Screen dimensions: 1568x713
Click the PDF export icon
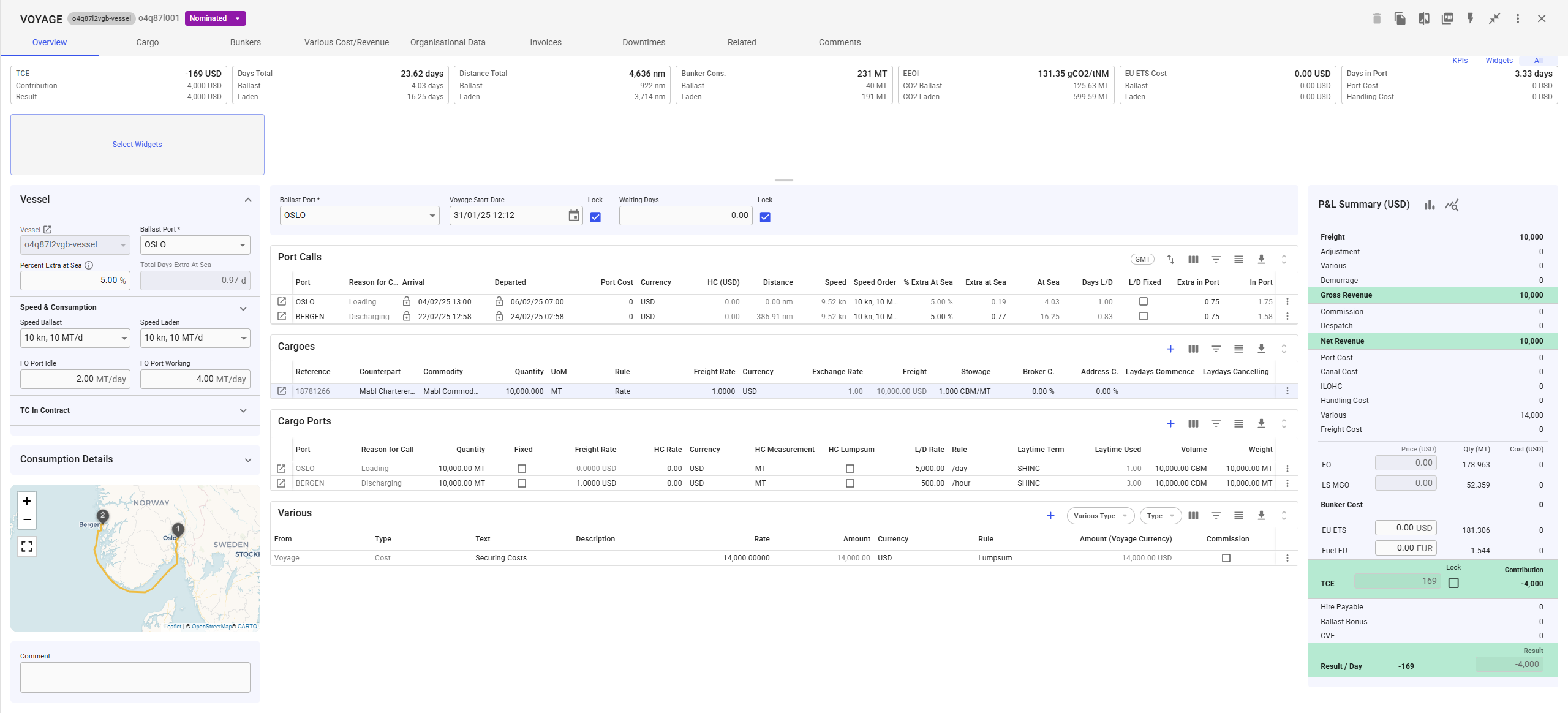(1447, 18)
